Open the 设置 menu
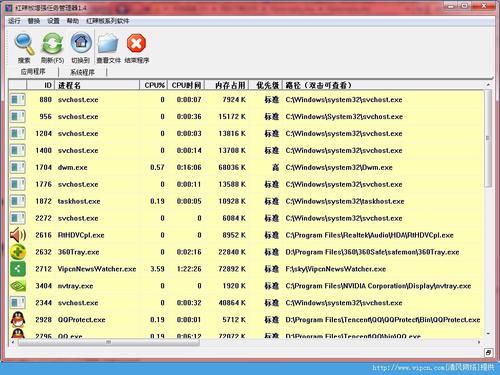500x375 pixels. coord(53,21)
